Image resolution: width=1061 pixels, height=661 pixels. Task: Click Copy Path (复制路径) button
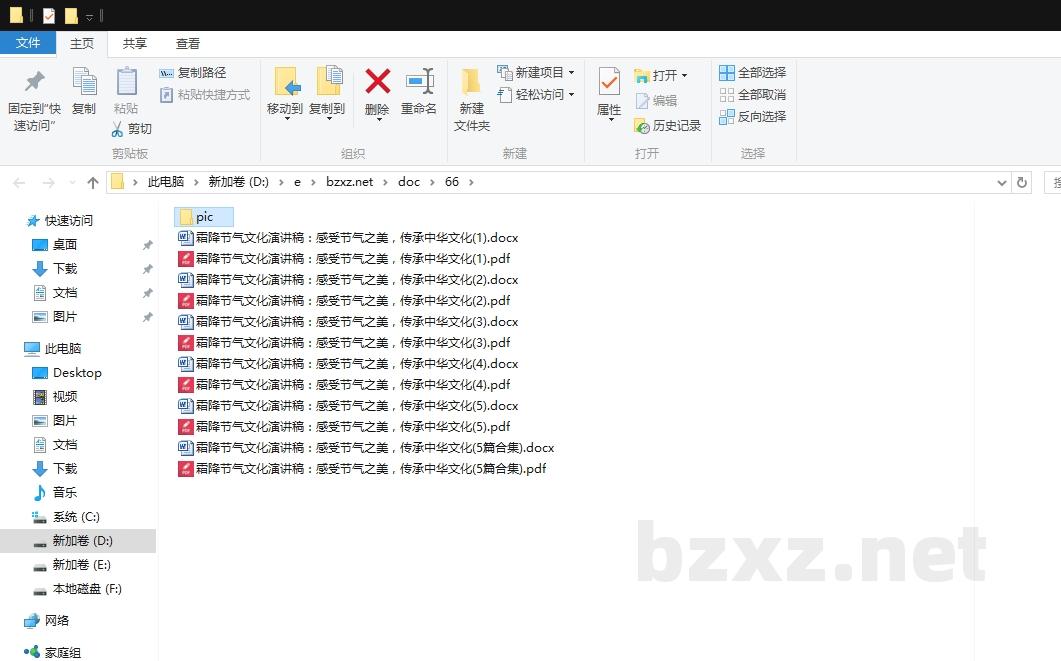[x=193, y=73]
